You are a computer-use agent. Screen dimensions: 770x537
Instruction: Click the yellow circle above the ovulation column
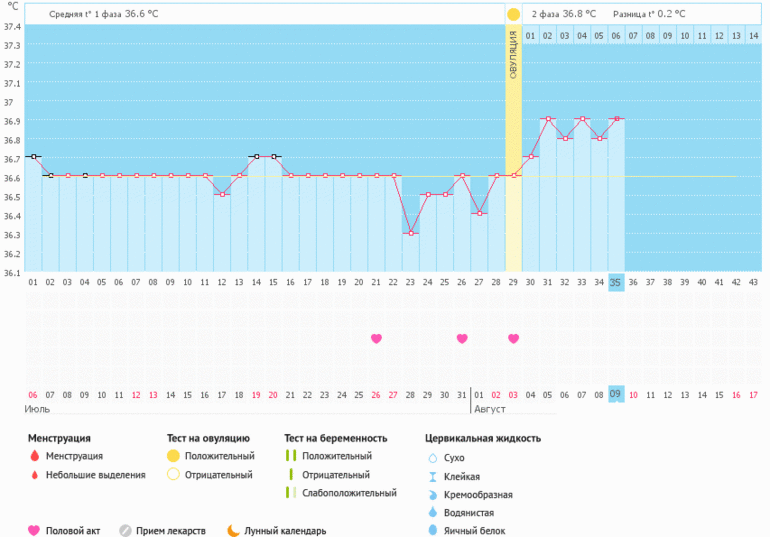513,15
